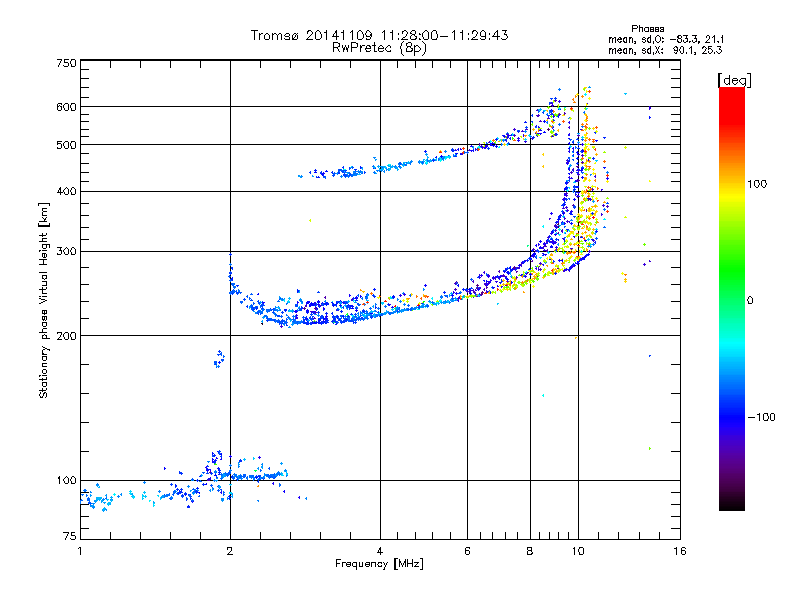
Task: Click the 'mean, sd,O: -83.3, 21.1' statistic
Action: (x=665, y=39)
